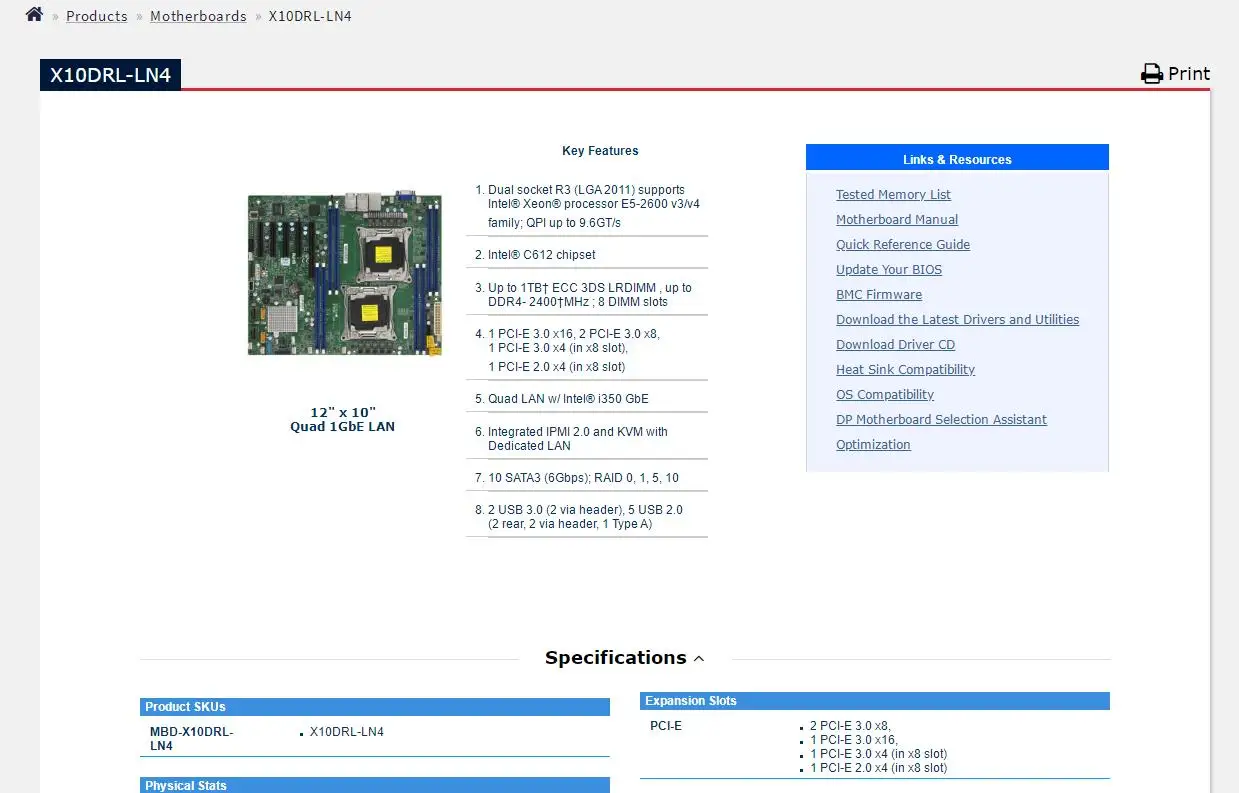Image resolution: width=1239 pixels, height=793 pixels.
Task: Click the printer icon next to Print
Action: [1152, 74]
